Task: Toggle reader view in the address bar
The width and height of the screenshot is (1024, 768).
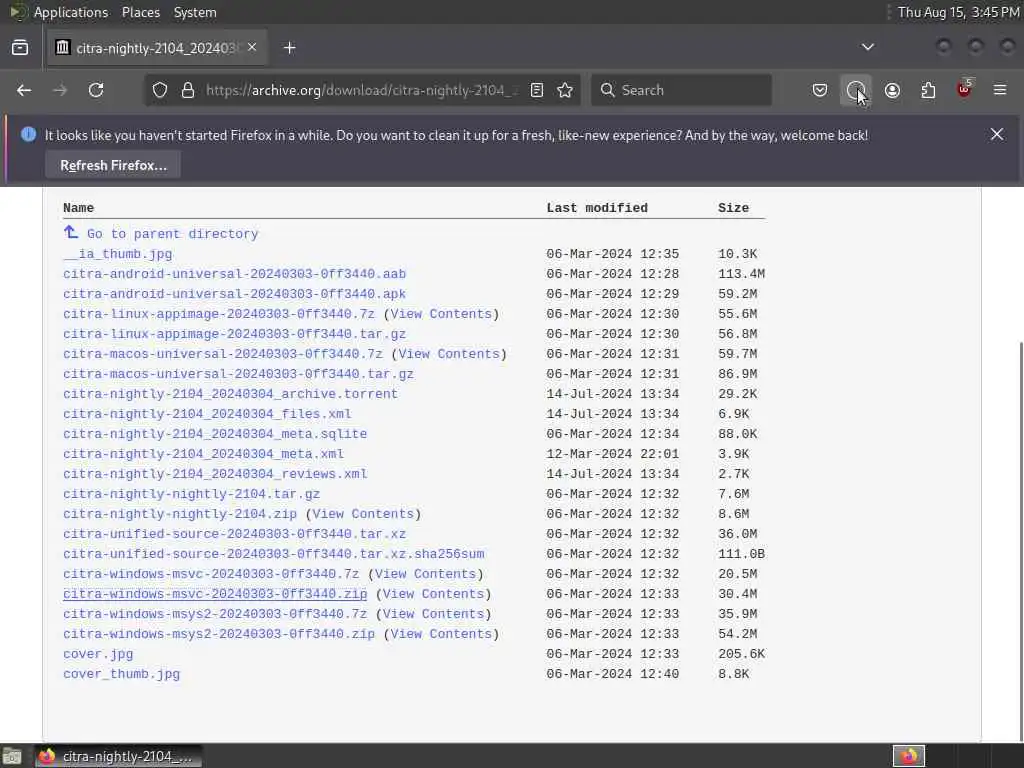Action: pos(537,90)
